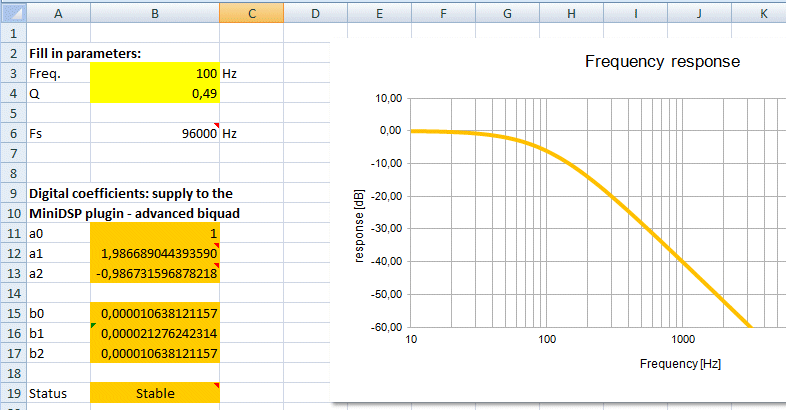Click column B header
786x410 pixels.
point(154,12)
